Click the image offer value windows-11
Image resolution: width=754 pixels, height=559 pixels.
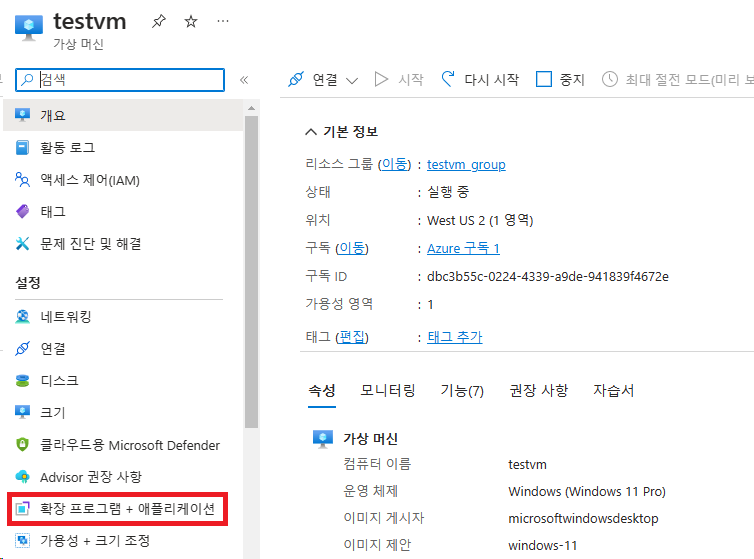tap(542, 546)
